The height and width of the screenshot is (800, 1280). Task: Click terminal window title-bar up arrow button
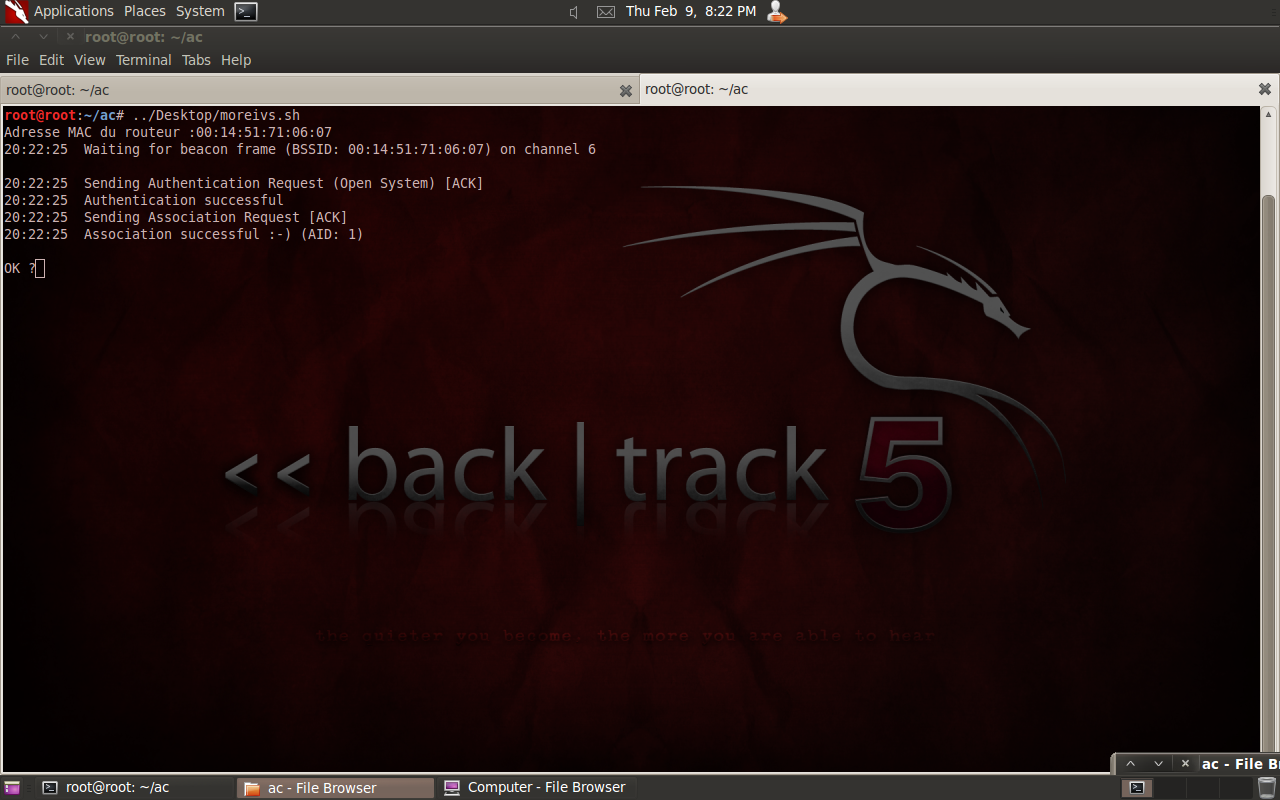(x=15, y=36)
